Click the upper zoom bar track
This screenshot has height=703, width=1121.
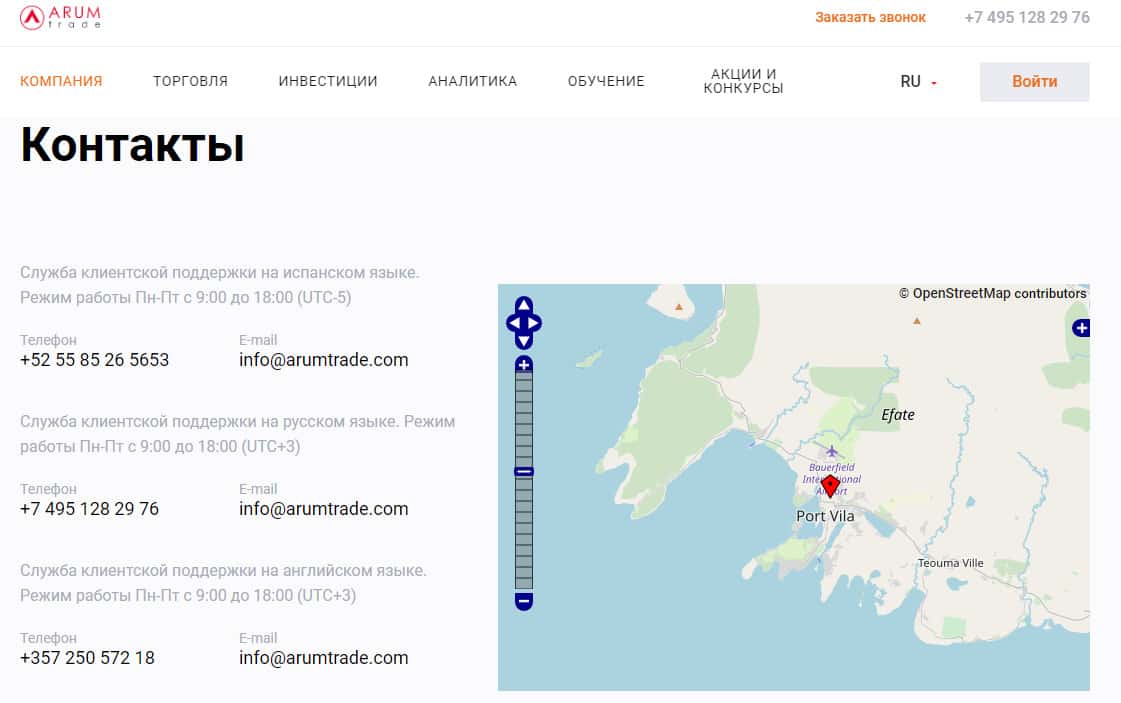pyautogui.click(x=524, y=420)
